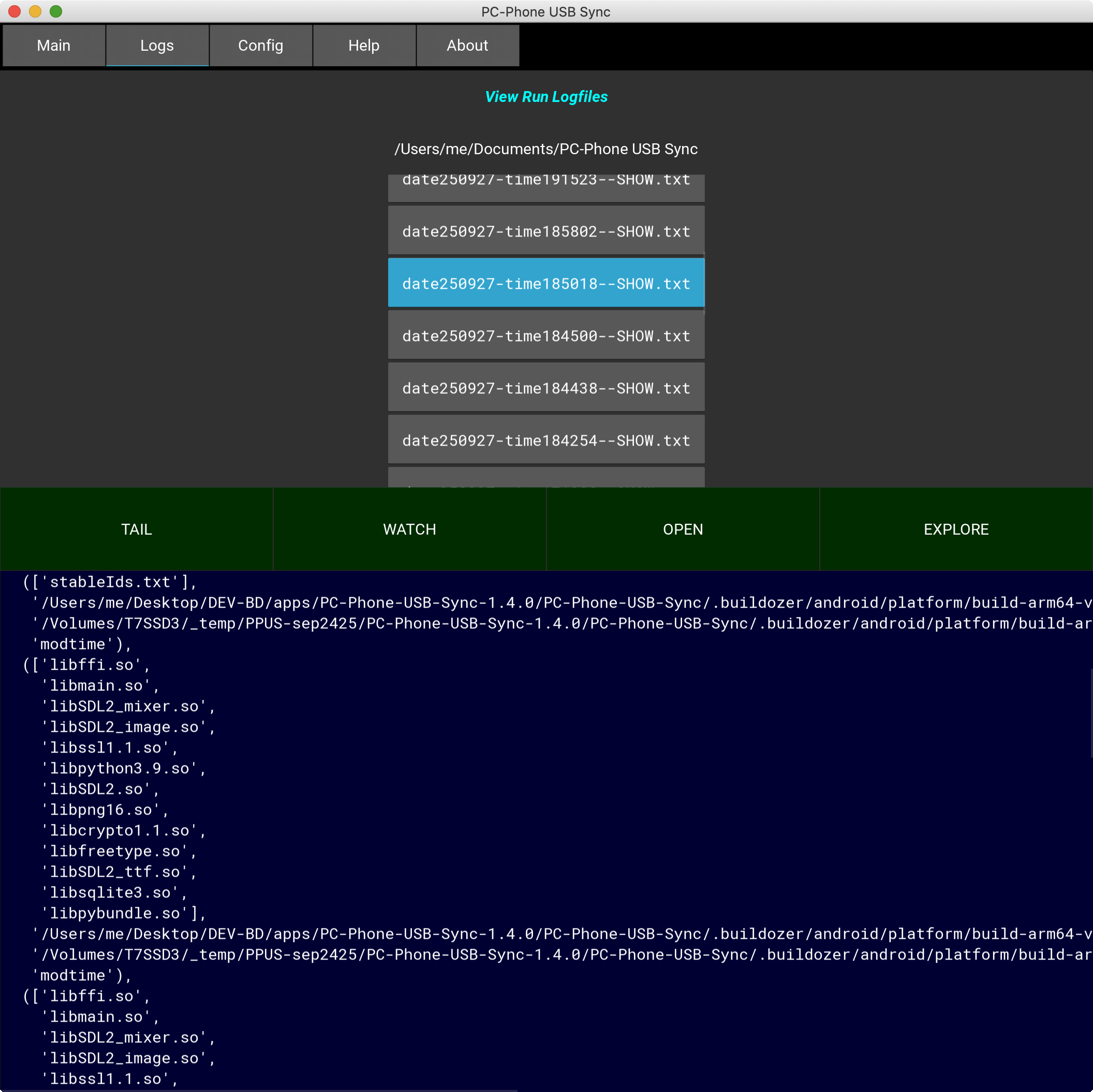Image resolution: width=1093 pixels, height=1092 pixels.
Task: Choose logfile date250927-time184500--SHOW.txt
Action: [x=546, y=336]
